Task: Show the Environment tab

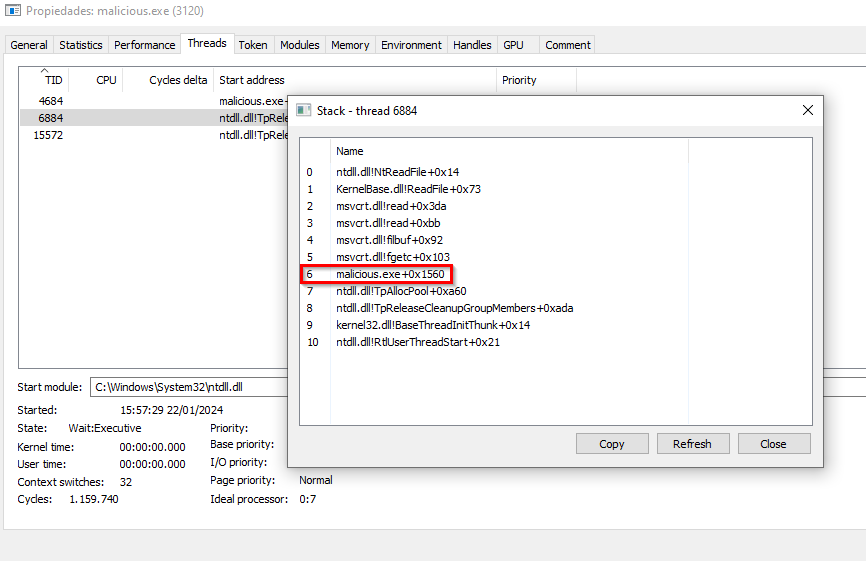Action: pos(411,45)
